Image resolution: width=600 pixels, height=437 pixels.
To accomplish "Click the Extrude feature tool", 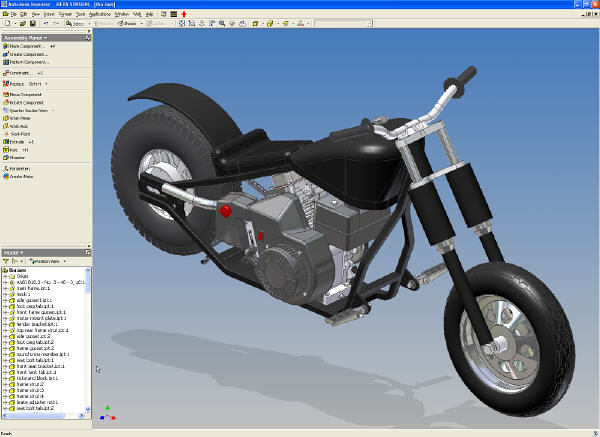I will (18, 142).
